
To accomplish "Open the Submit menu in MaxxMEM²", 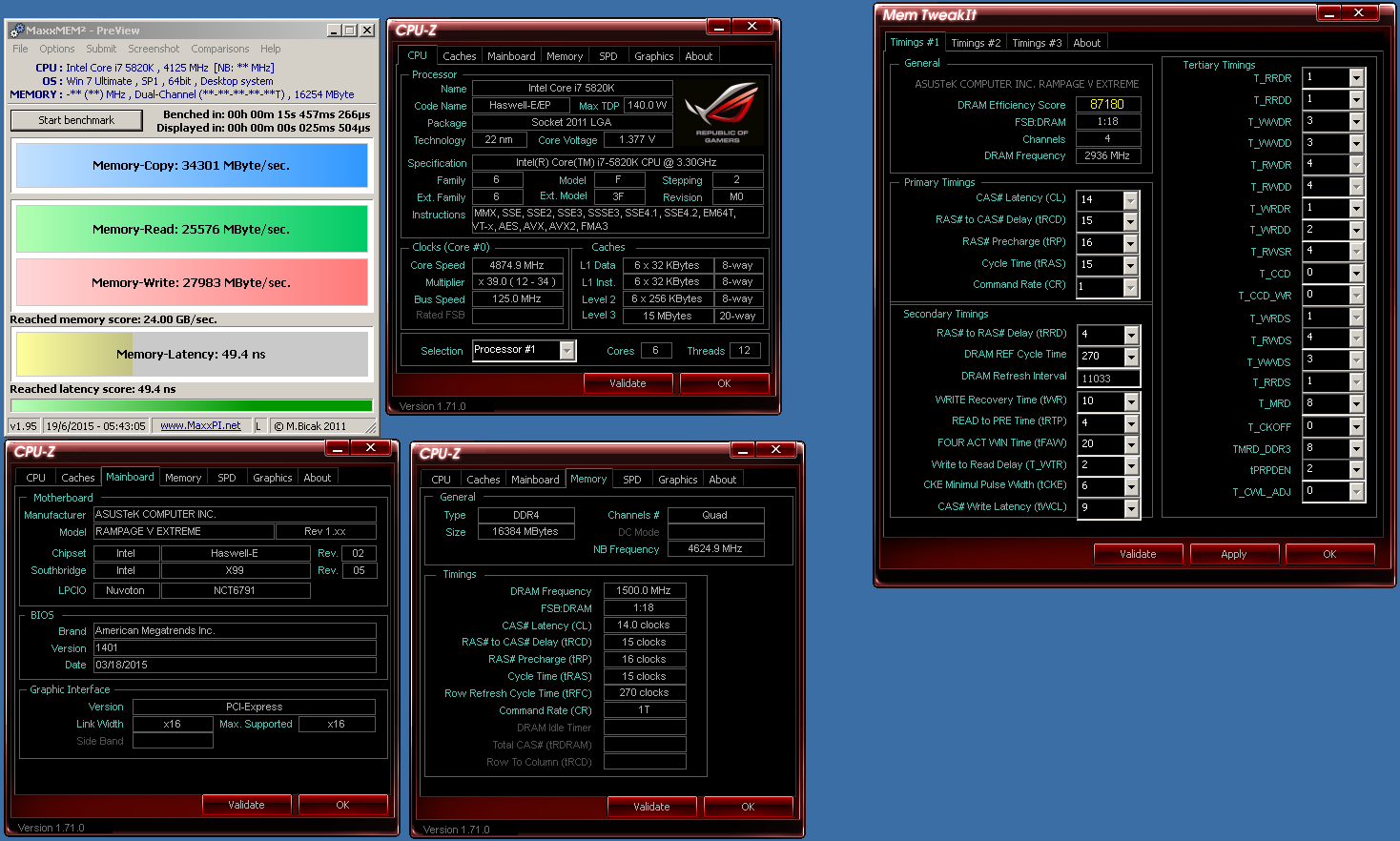I will click(101, 49).
